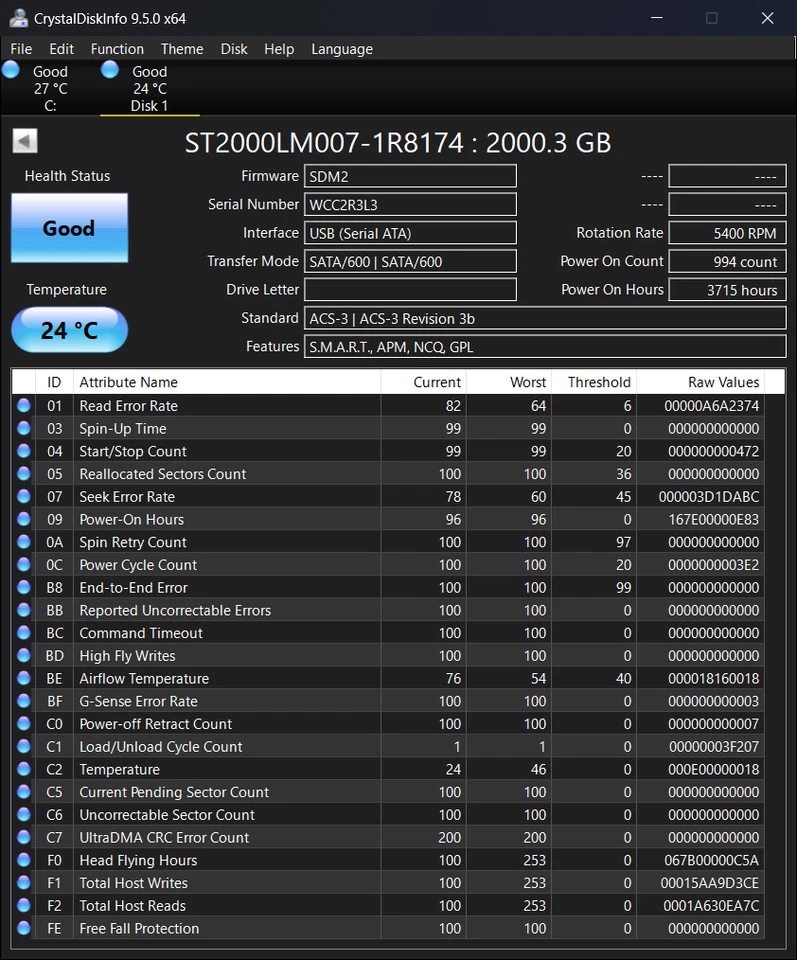Click the Worst column header
The image size is (797, 960).
tap(509, 382)
